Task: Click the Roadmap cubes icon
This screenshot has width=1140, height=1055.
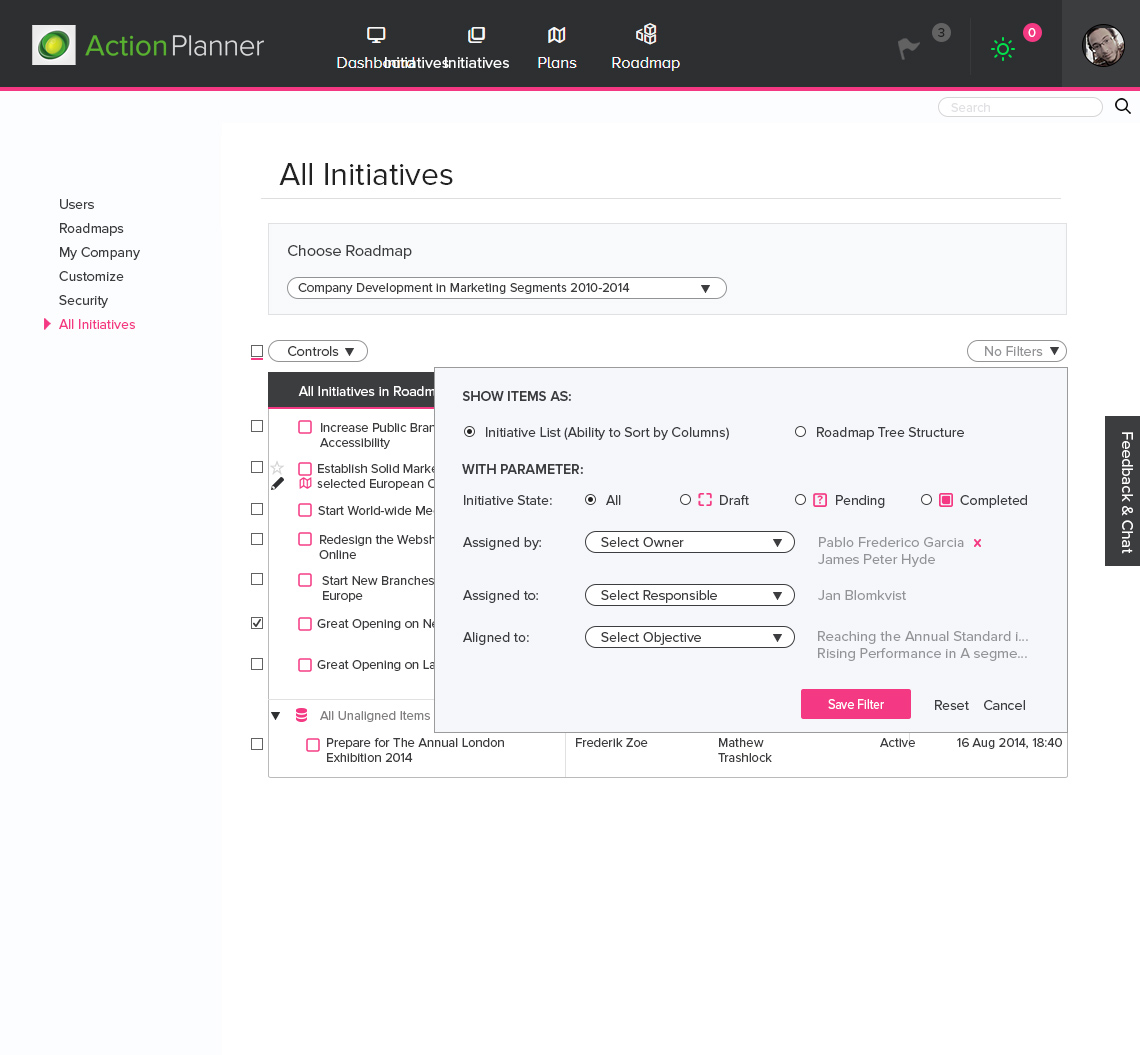Action: click(646, 35)
